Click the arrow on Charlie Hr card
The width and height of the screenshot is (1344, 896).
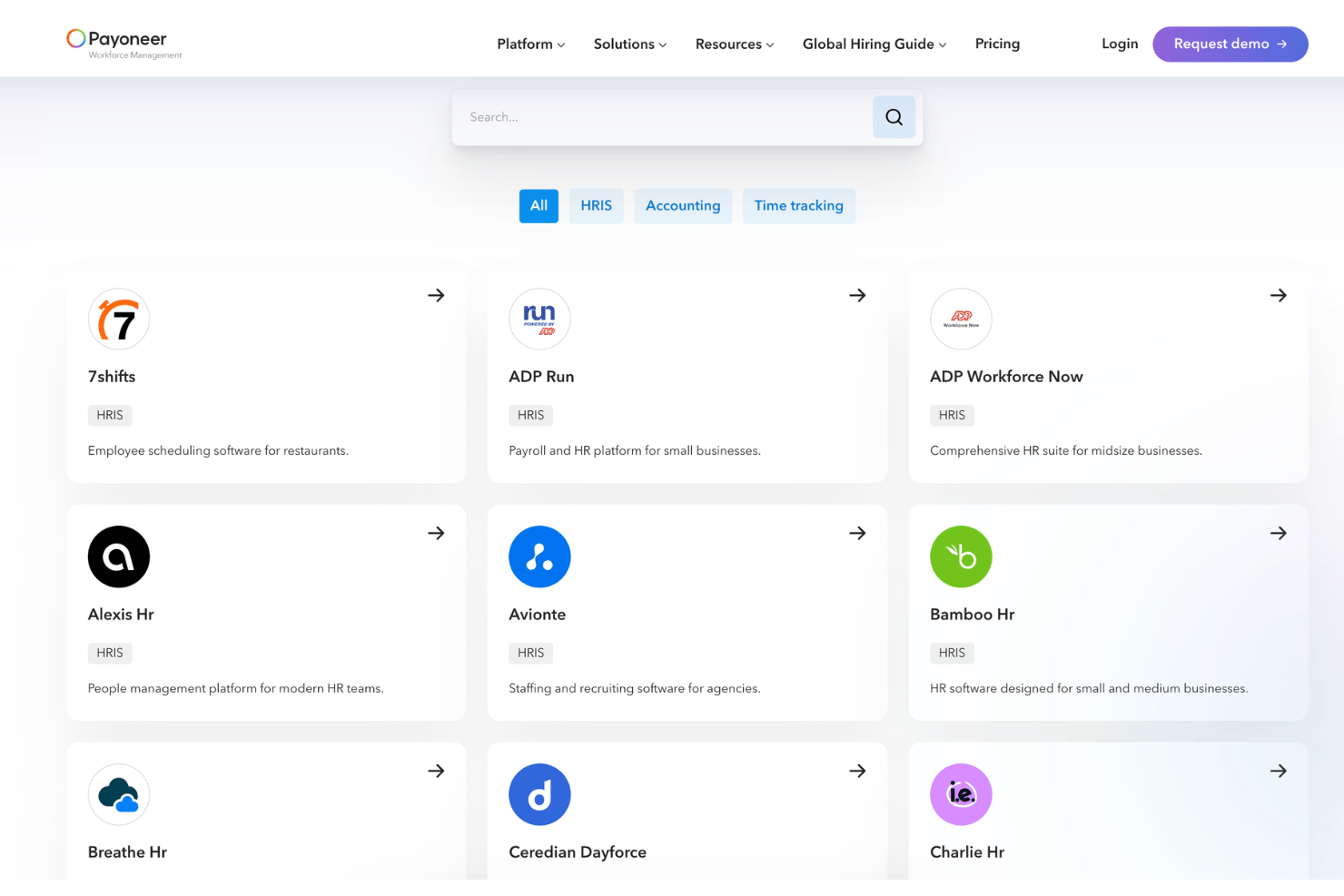coord(1279,771)
